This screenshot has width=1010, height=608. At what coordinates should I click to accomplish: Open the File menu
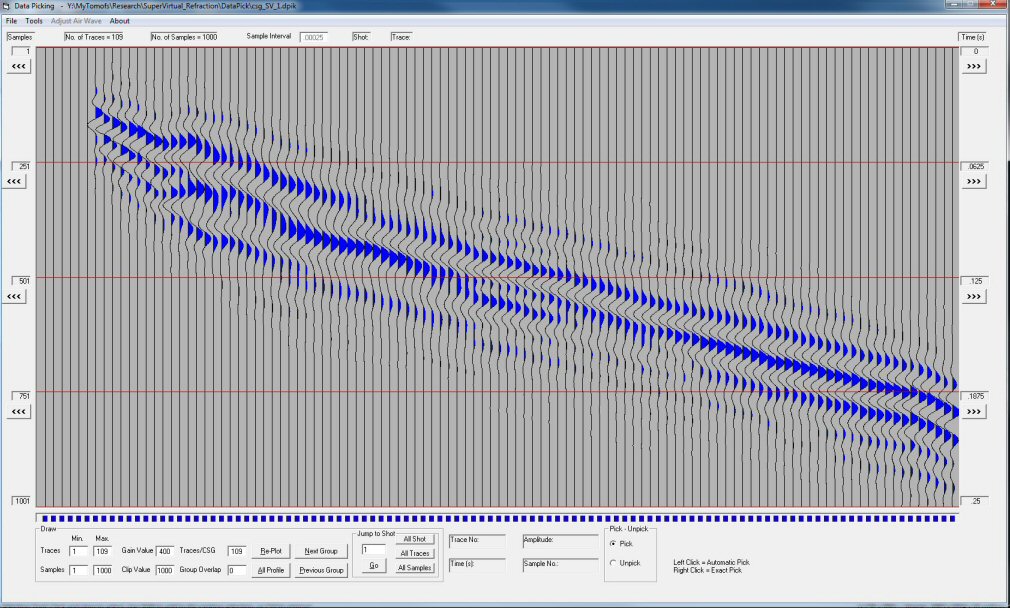point(12,21)
